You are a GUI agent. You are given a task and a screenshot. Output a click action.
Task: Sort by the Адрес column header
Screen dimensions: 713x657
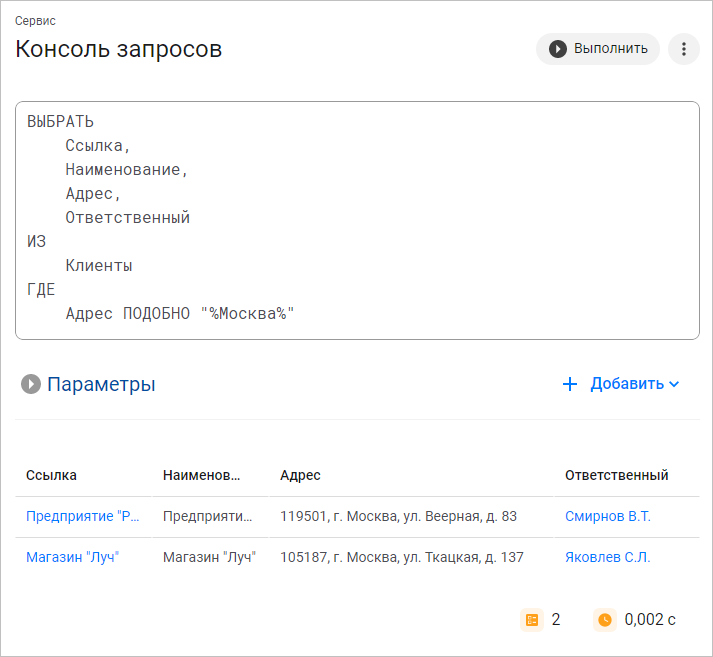(300, 475)
